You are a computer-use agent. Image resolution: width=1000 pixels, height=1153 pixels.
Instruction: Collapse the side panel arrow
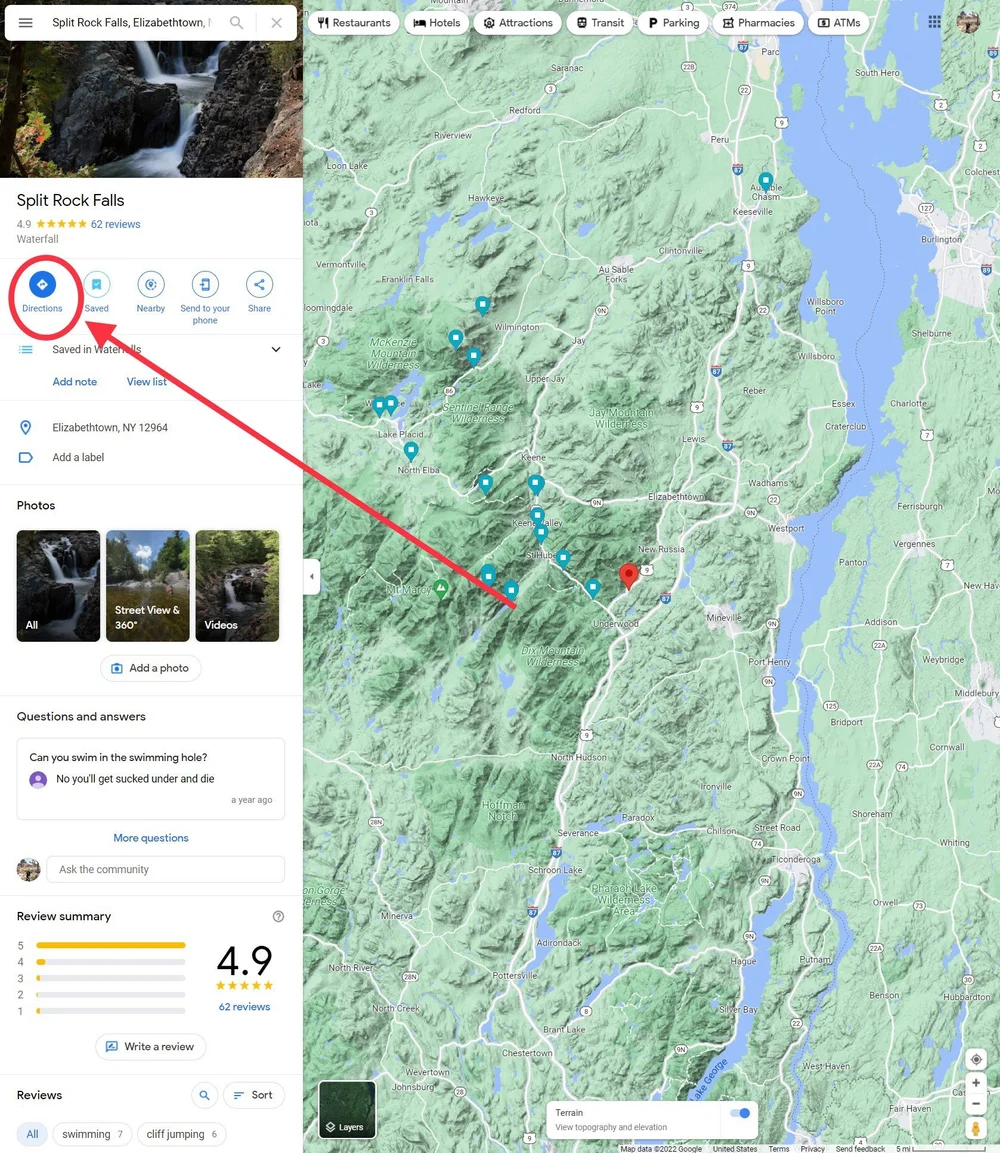tap(312, 576)
